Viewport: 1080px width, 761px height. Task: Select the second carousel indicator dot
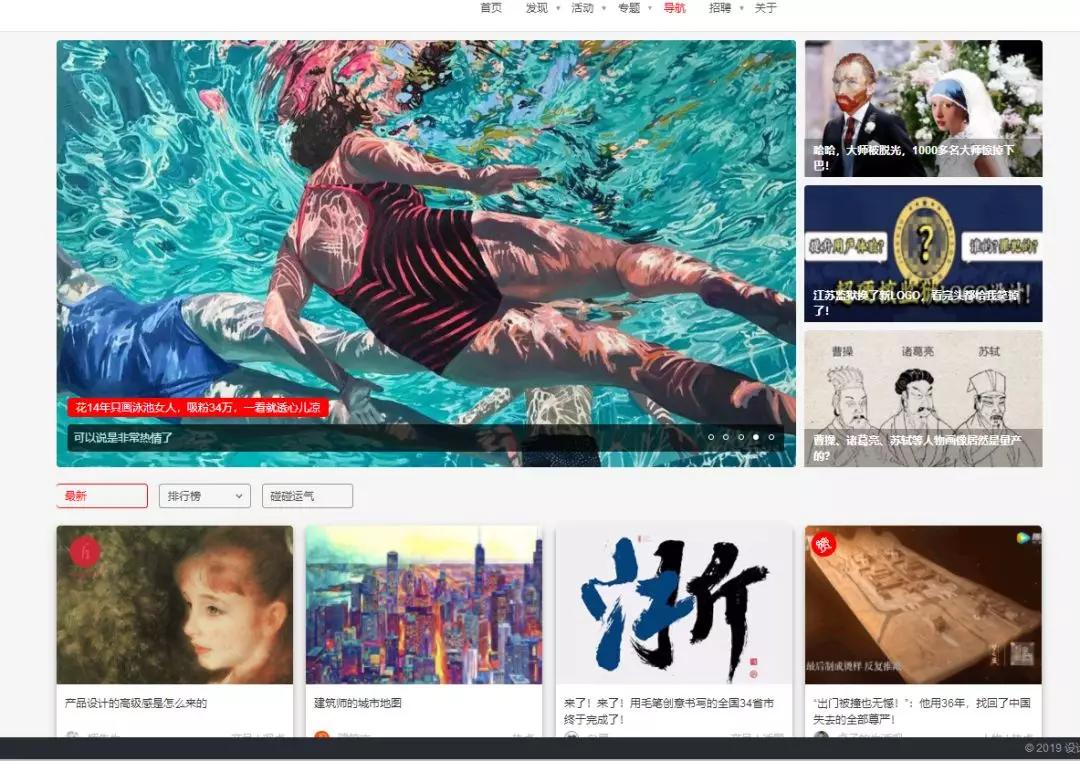(726, 437)
